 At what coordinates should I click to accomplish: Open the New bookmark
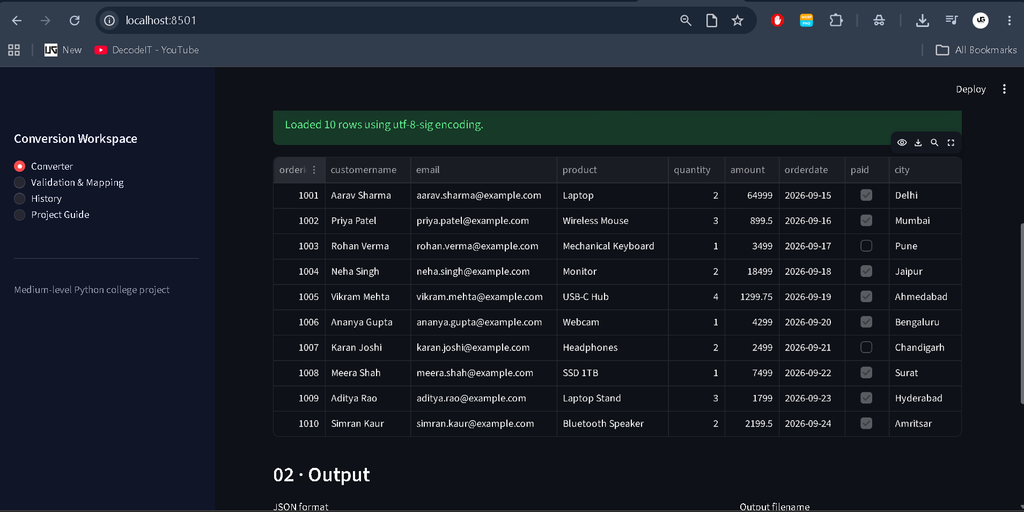63,50
